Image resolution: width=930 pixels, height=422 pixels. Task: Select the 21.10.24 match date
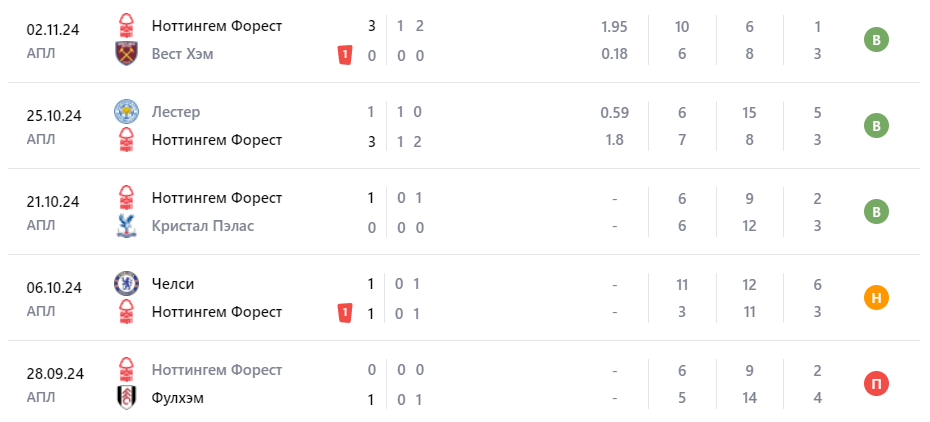54,202
